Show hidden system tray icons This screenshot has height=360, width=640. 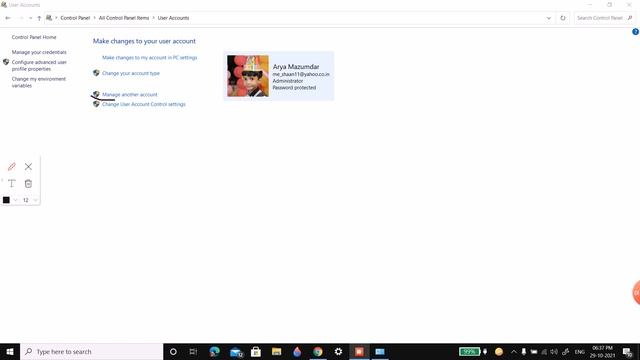pos(513,351)
